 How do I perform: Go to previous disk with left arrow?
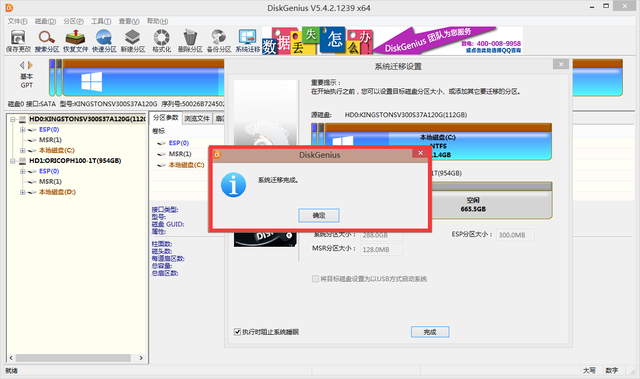pyautogui.click(x=22, y=65)
